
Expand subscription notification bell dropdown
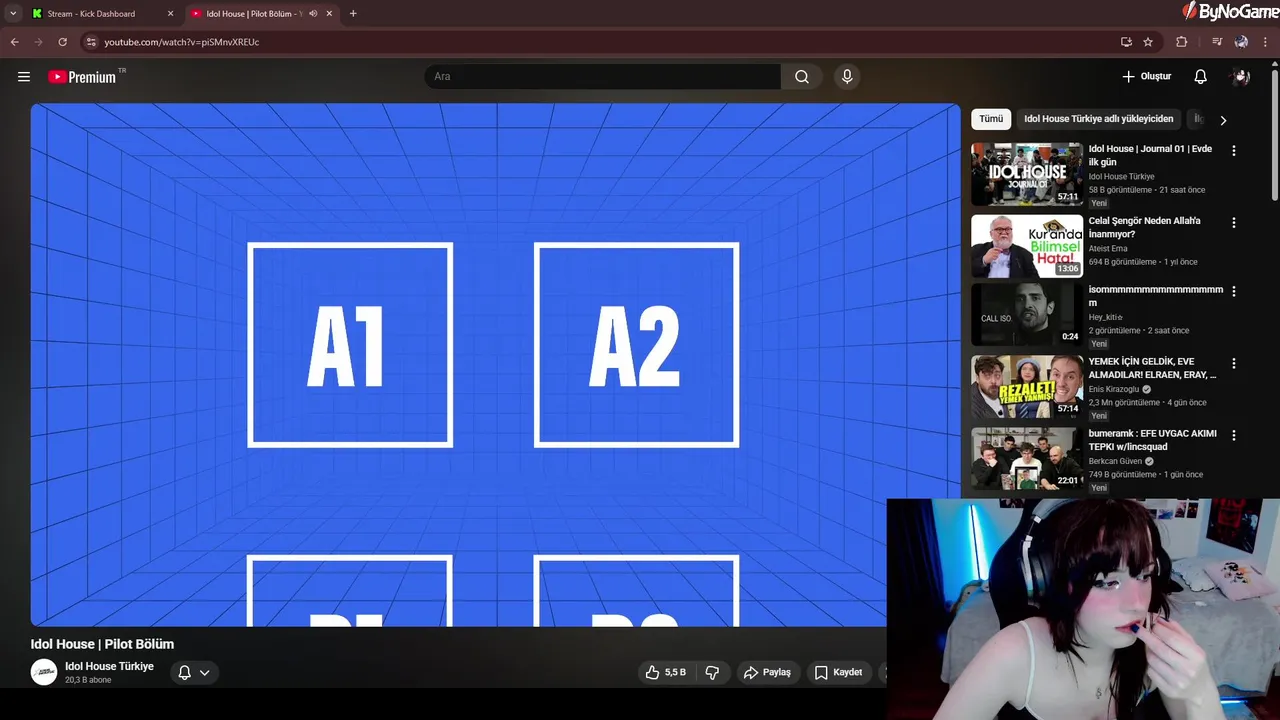tap(194, 673)
